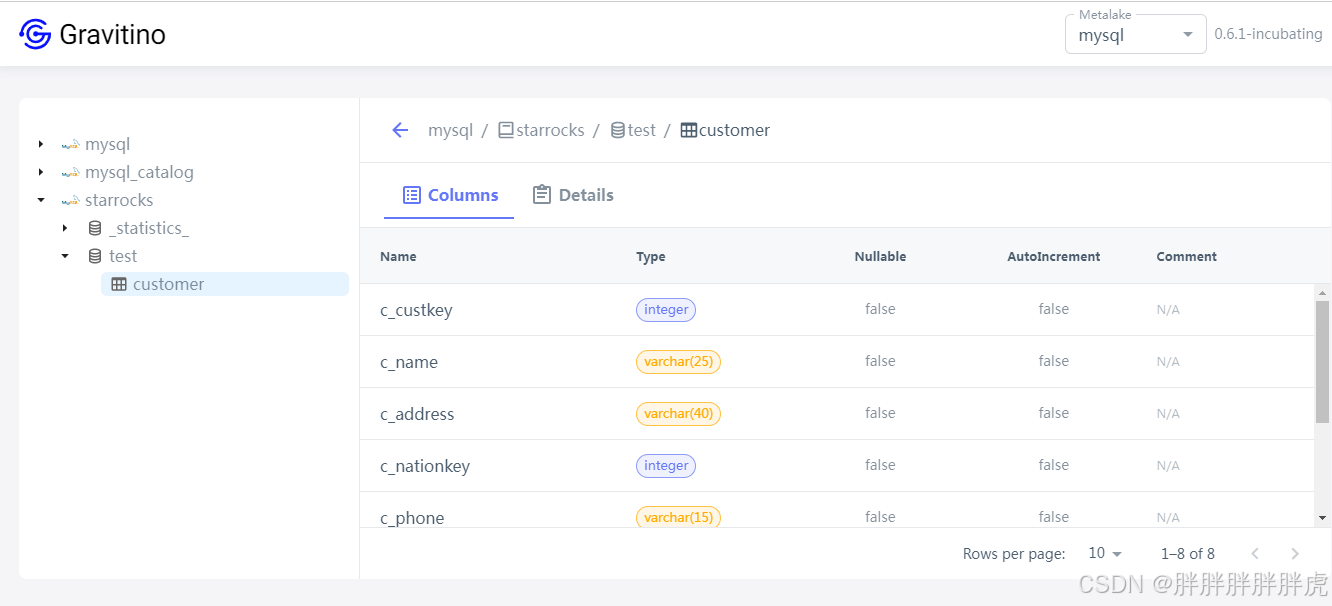Go to starrocks in the breadcrumb
The image size is (1332, 606).
pos(550,130)
